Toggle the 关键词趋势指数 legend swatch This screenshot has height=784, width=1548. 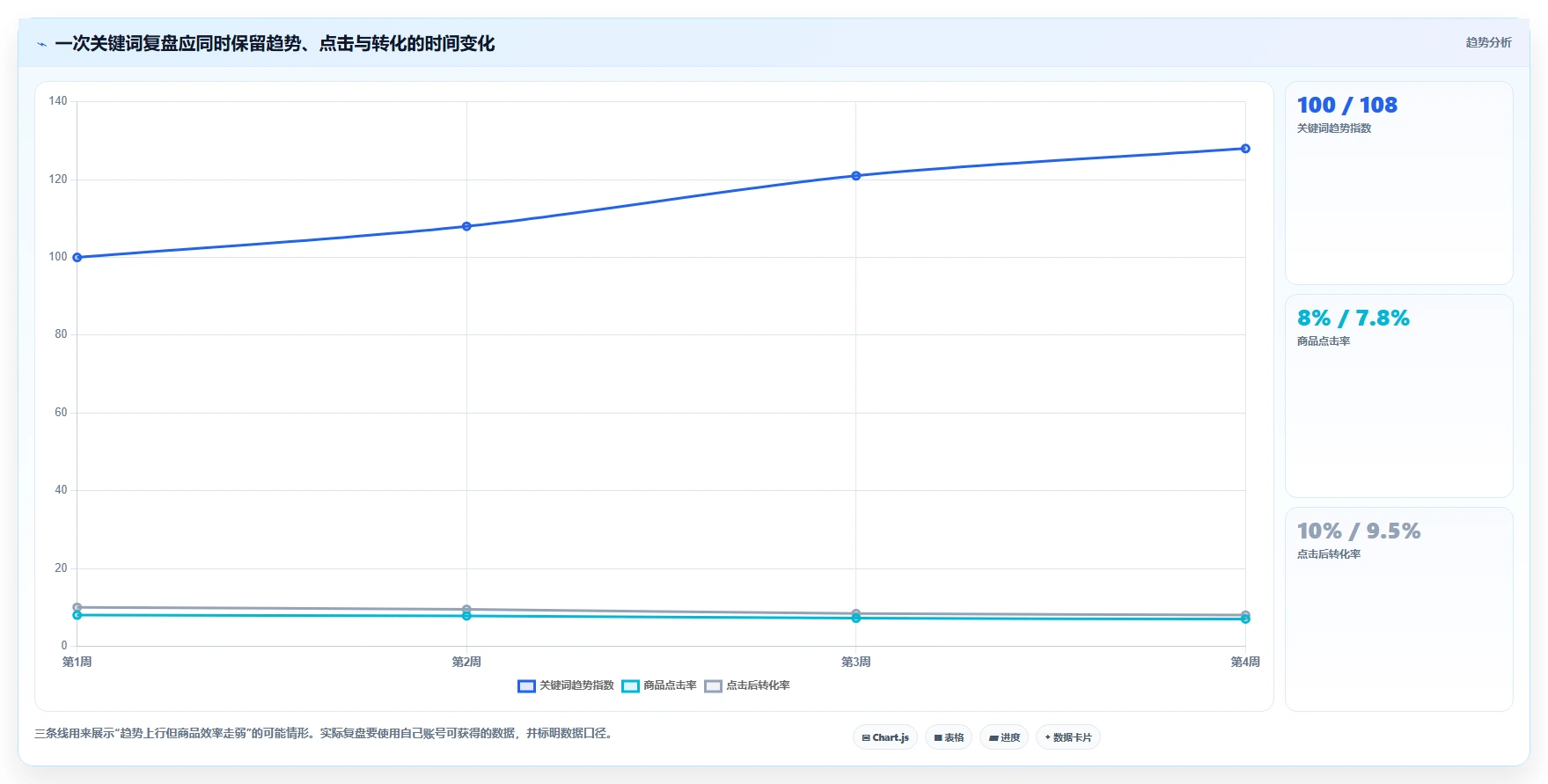[526, 686]
